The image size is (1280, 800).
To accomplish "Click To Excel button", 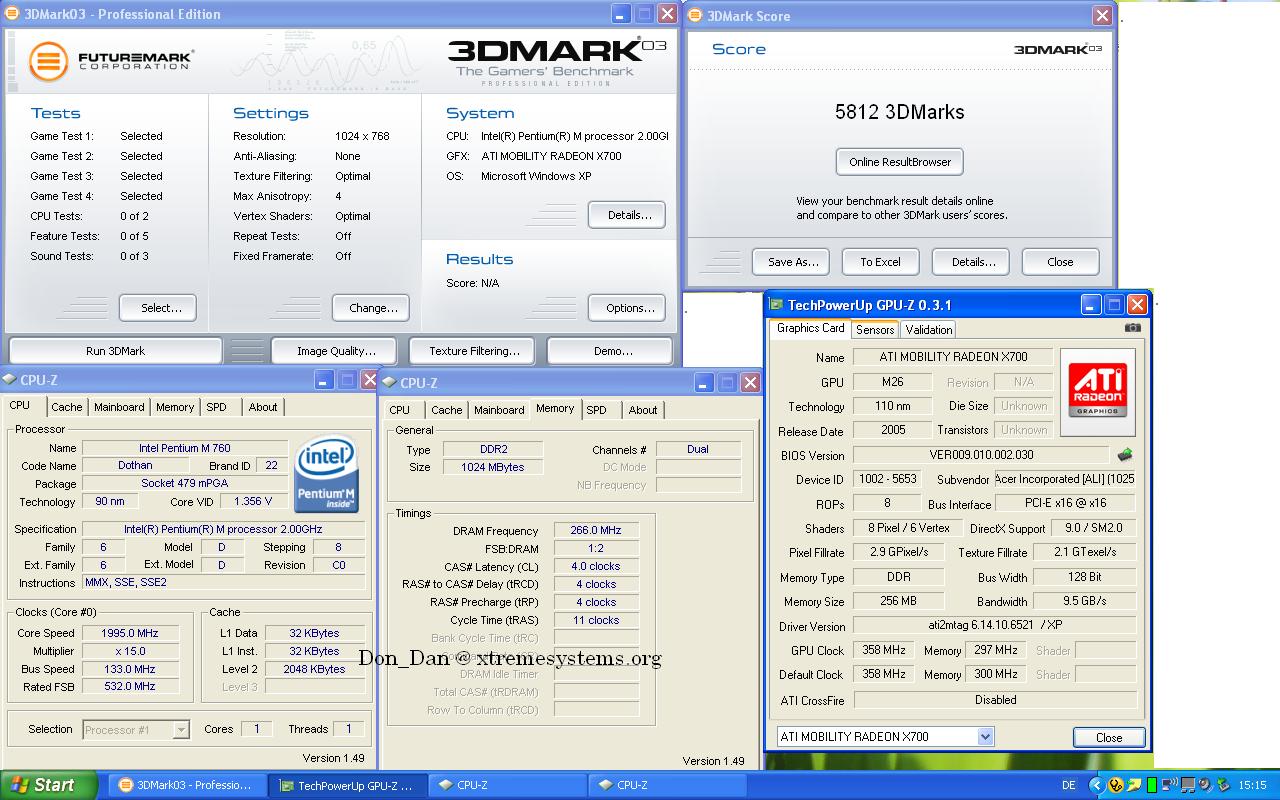I will click(880, 262).
